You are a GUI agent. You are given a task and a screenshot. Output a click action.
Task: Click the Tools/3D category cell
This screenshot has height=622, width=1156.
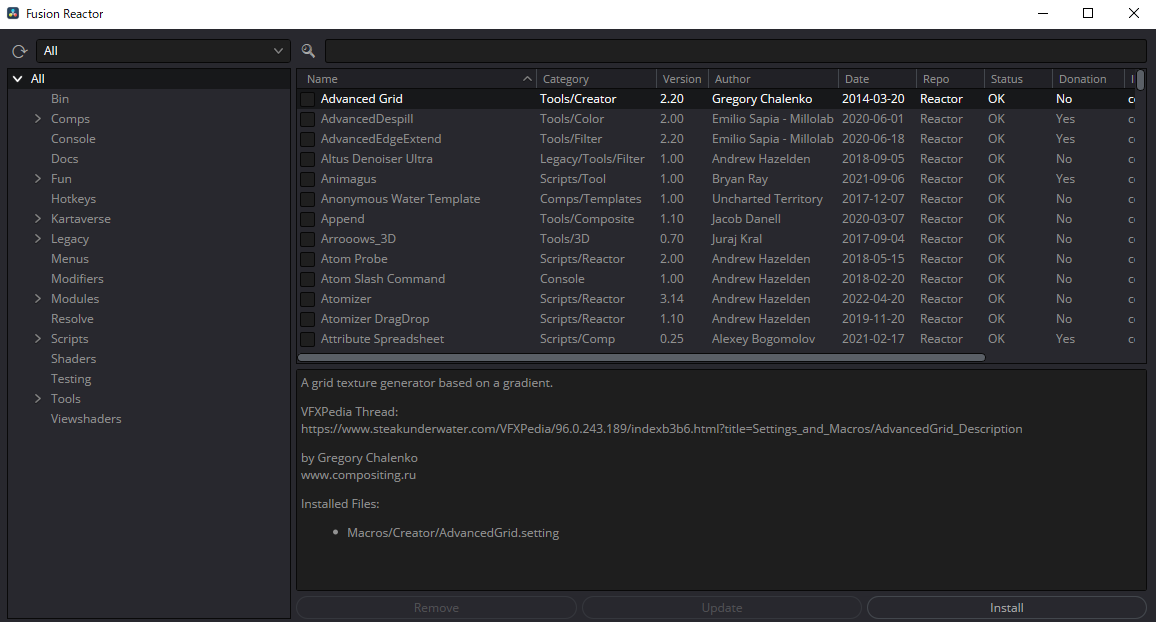click(x=565, y=239)
